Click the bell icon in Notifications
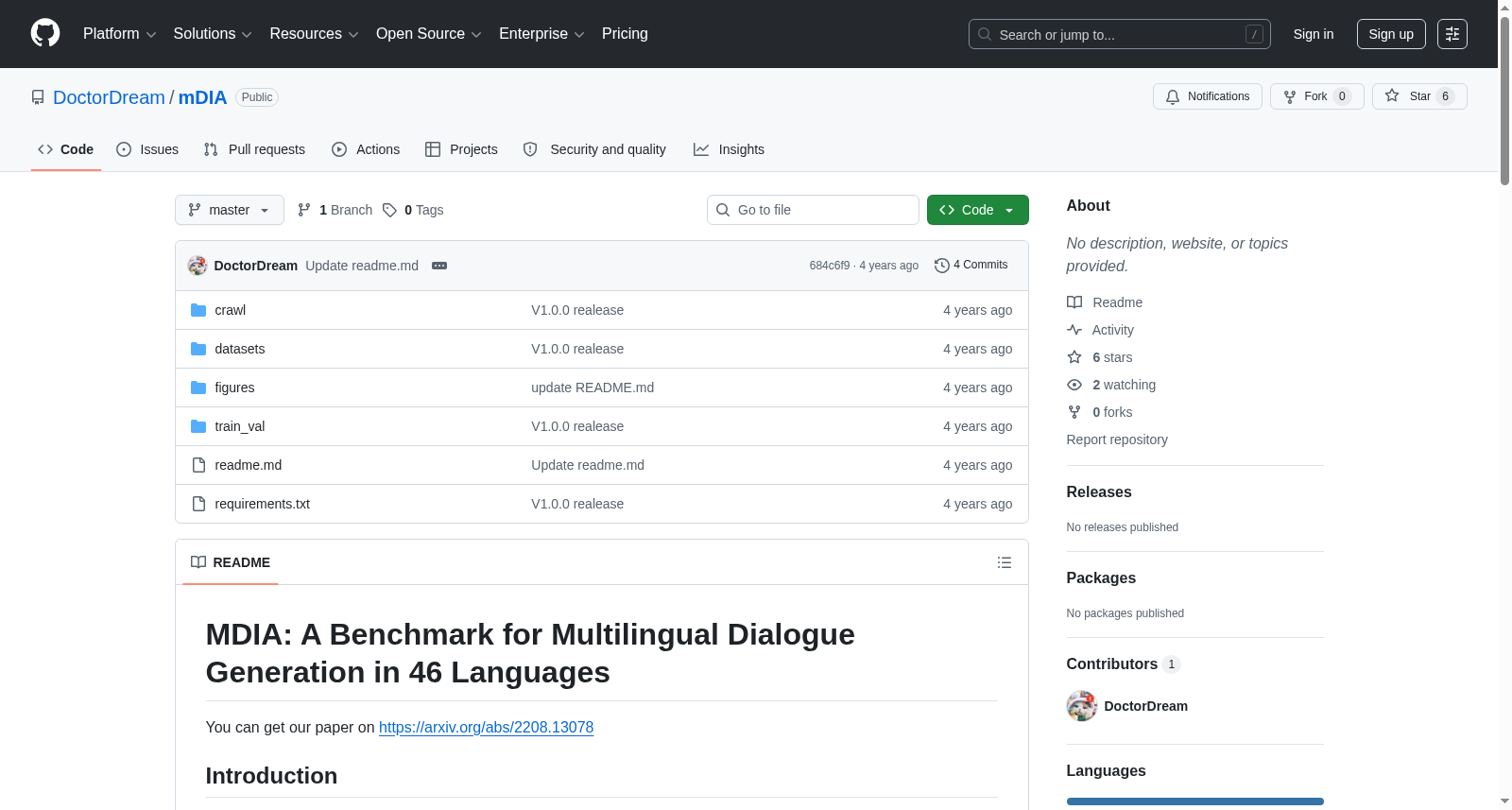Image resolution: width=1512 pixels, height=810 pixels. (1173, 96)
